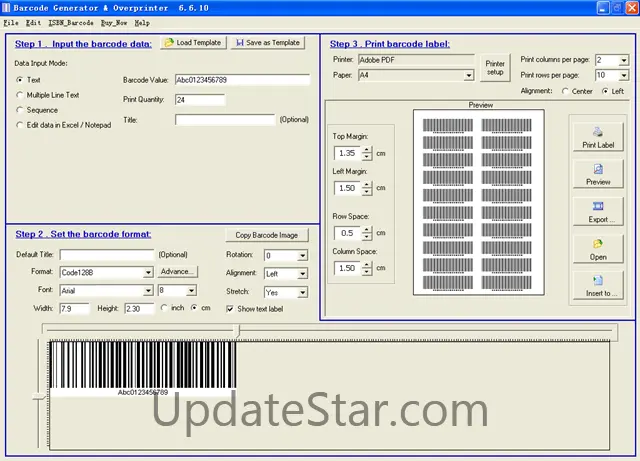Click the Export icon button
This screenshot has height=461, width=640.
point(598,211)
